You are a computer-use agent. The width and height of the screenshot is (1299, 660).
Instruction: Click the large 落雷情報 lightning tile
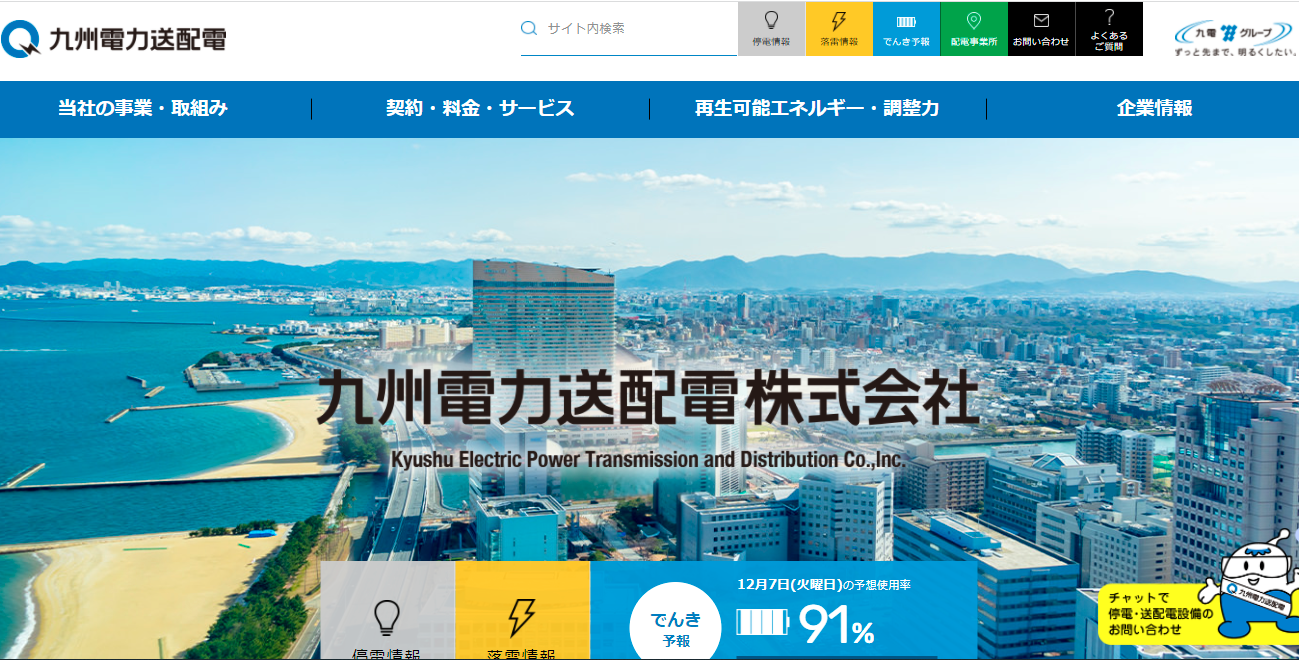point(522,611)
